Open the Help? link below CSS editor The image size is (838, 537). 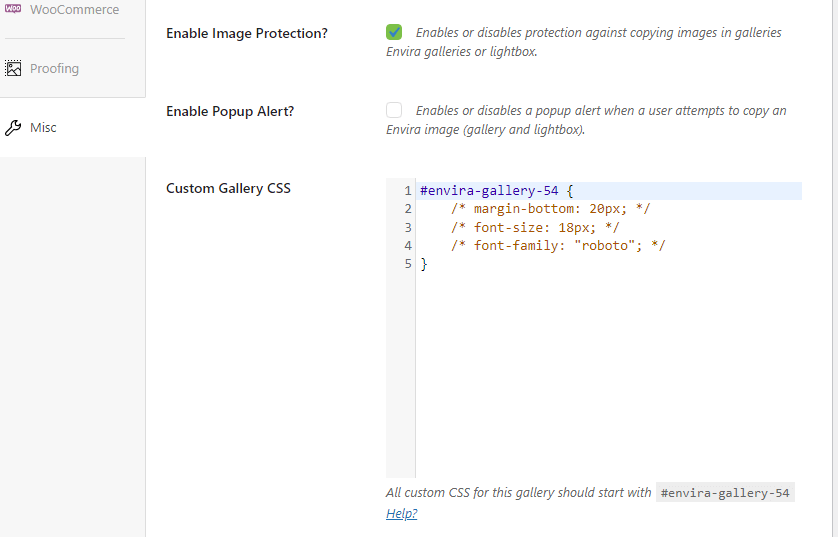click(401, 513)
